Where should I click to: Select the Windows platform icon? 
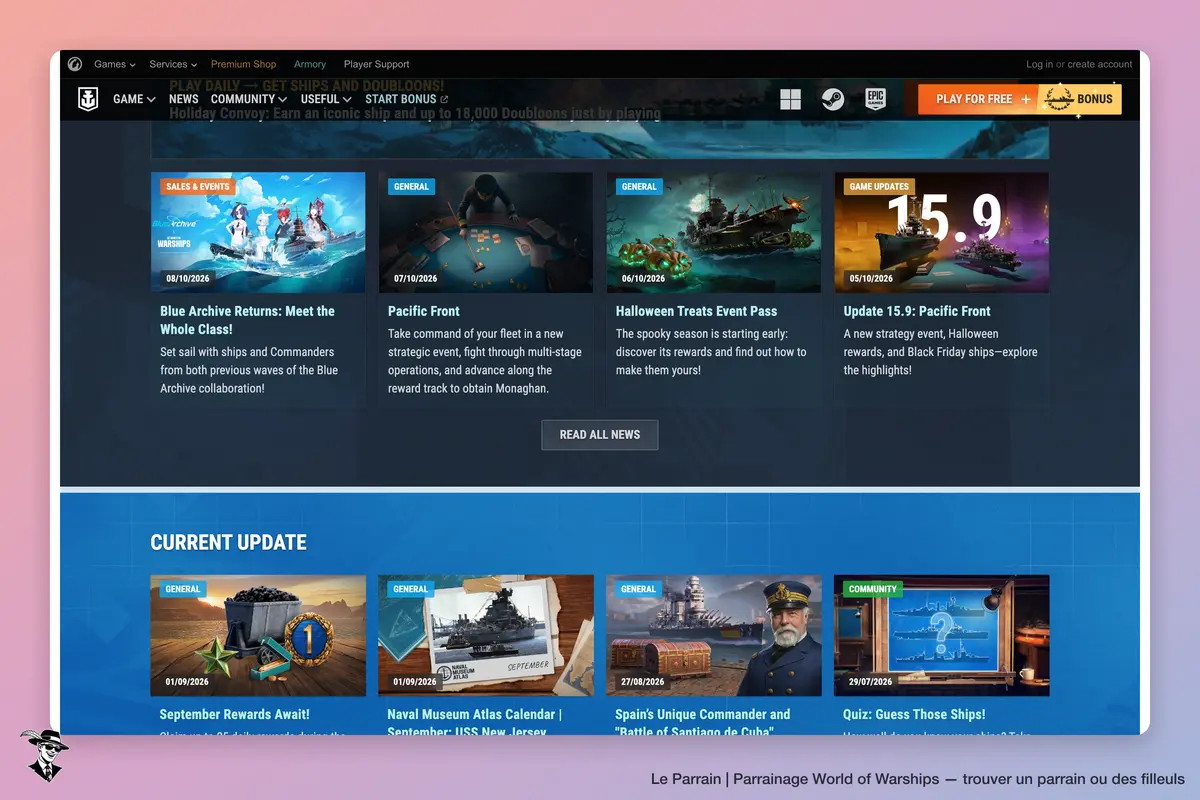coord(790,99)
